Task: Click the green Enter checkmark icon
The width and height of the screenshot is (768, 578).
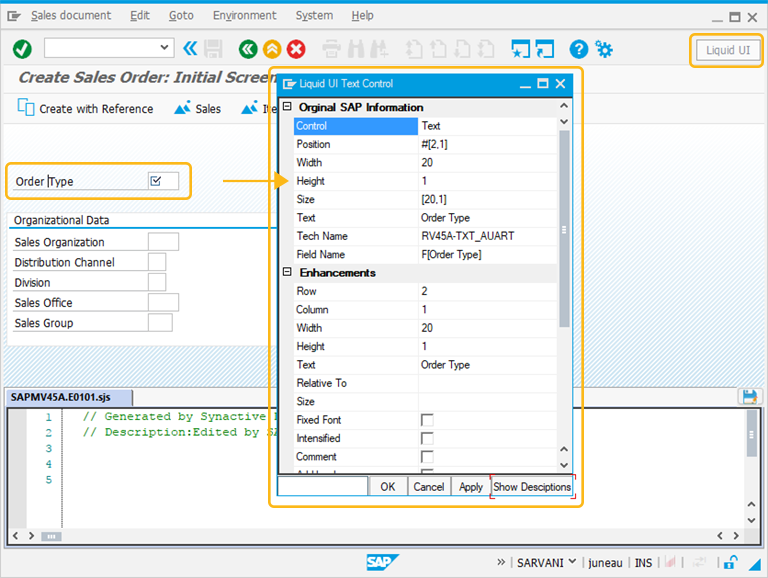Action: point(22,49)
